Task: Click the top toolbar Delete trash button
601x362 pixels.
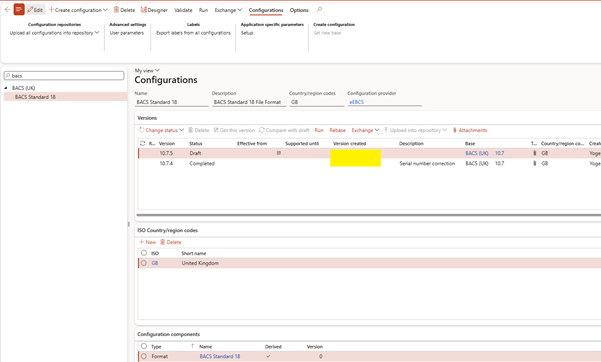Action: coord(124,10)
